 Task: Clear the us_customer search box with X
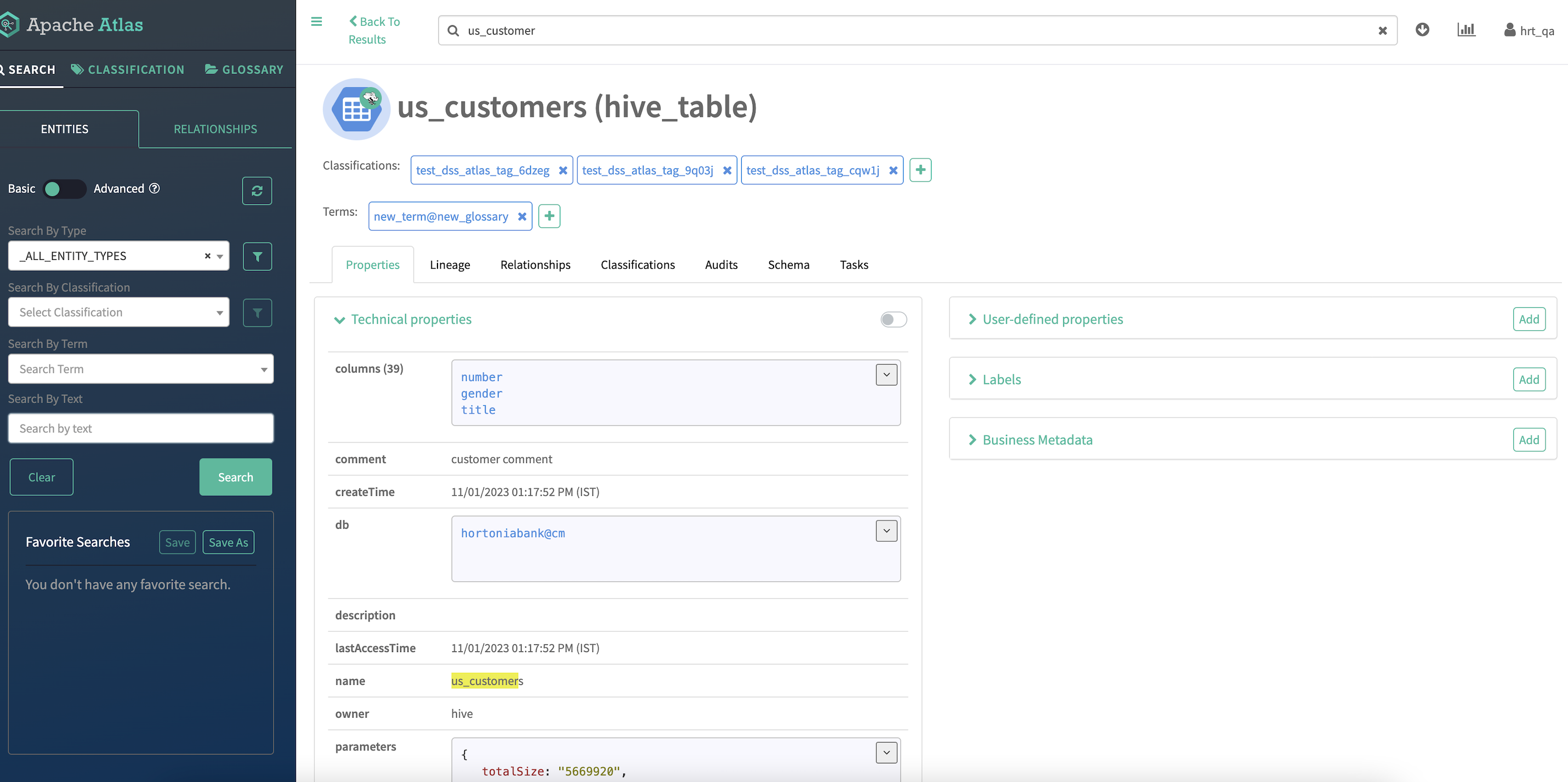(x=1382, y=31)
